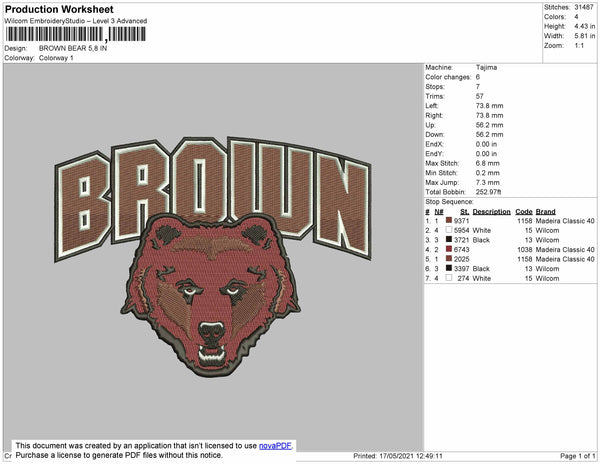Select the brown swatch beside 2025

[449, 259]
